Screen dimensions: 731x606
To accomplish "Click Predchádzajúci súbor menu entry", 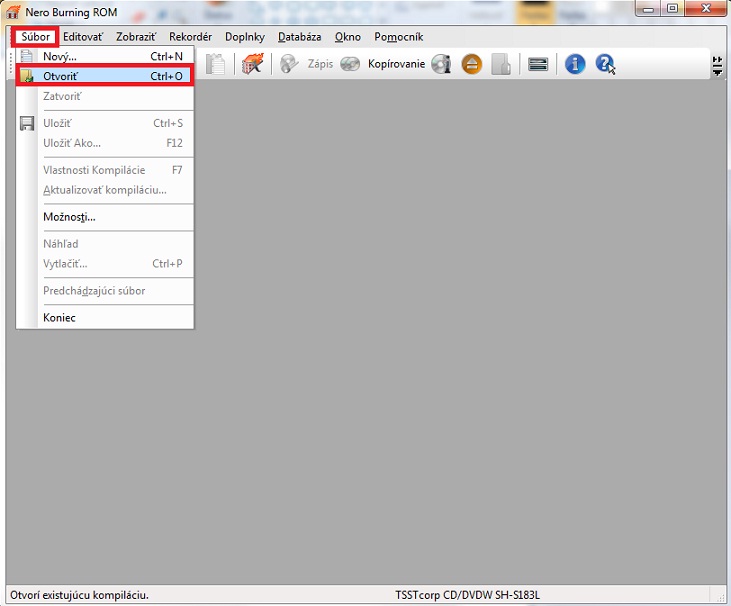I will point(105,291).
